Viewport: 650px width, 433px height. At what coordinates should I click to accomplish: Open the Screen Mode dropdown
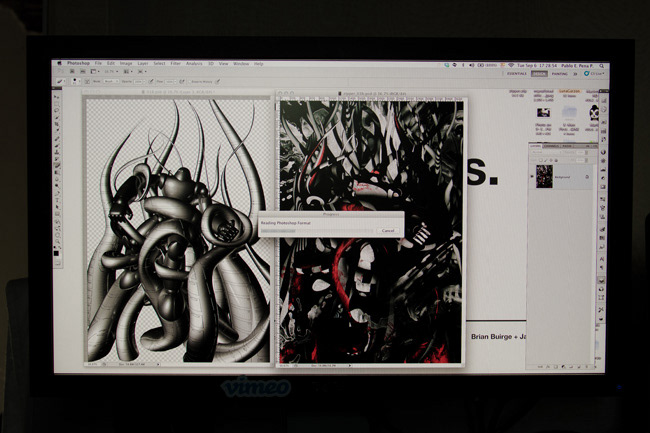click(142, 72)
